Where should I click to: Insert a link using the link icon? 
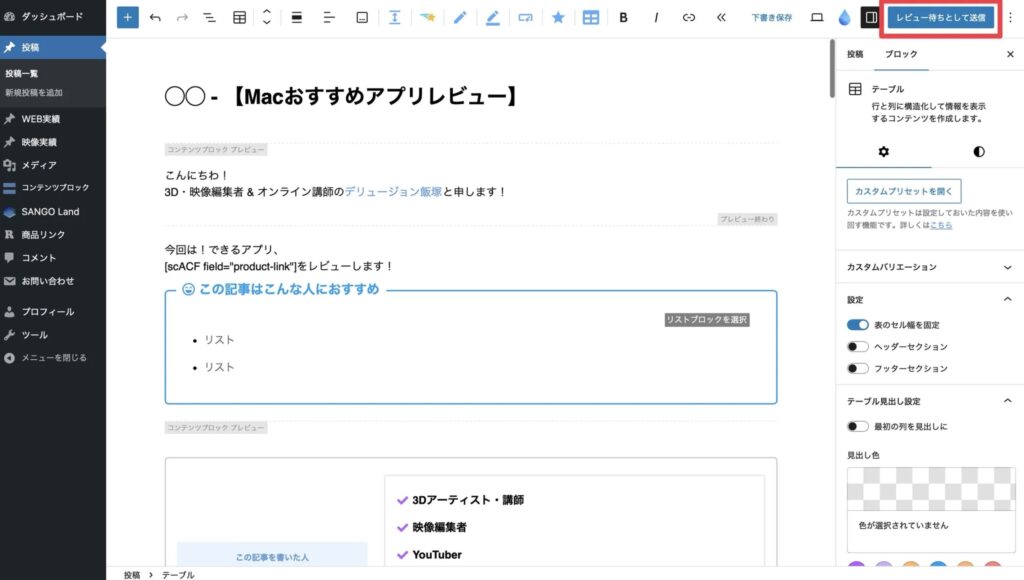[x=688, y=17]
